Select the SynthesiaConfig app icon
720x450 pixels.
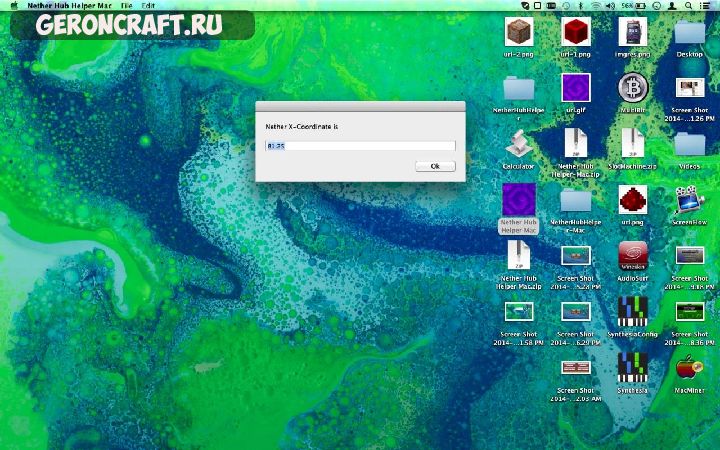[633, 312]
